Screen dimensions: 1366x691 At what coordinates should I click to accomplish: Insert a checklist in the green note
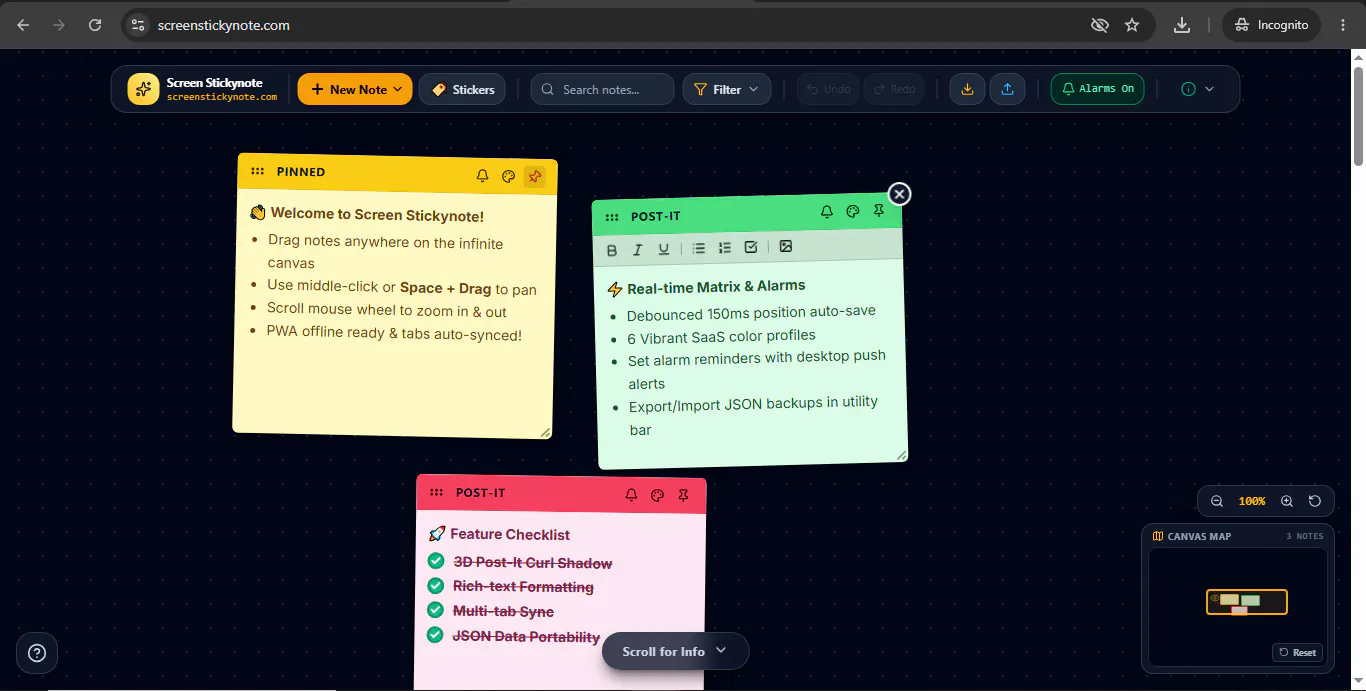point(751,247)
